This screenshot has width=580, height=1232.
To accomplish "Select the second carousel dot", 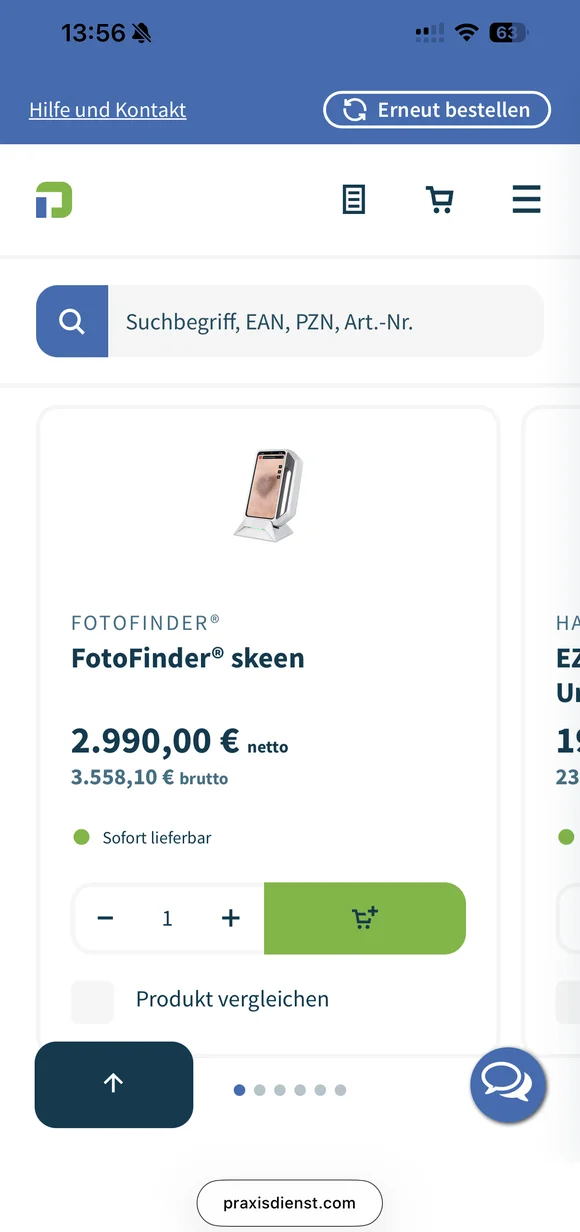I will 260,1090.
